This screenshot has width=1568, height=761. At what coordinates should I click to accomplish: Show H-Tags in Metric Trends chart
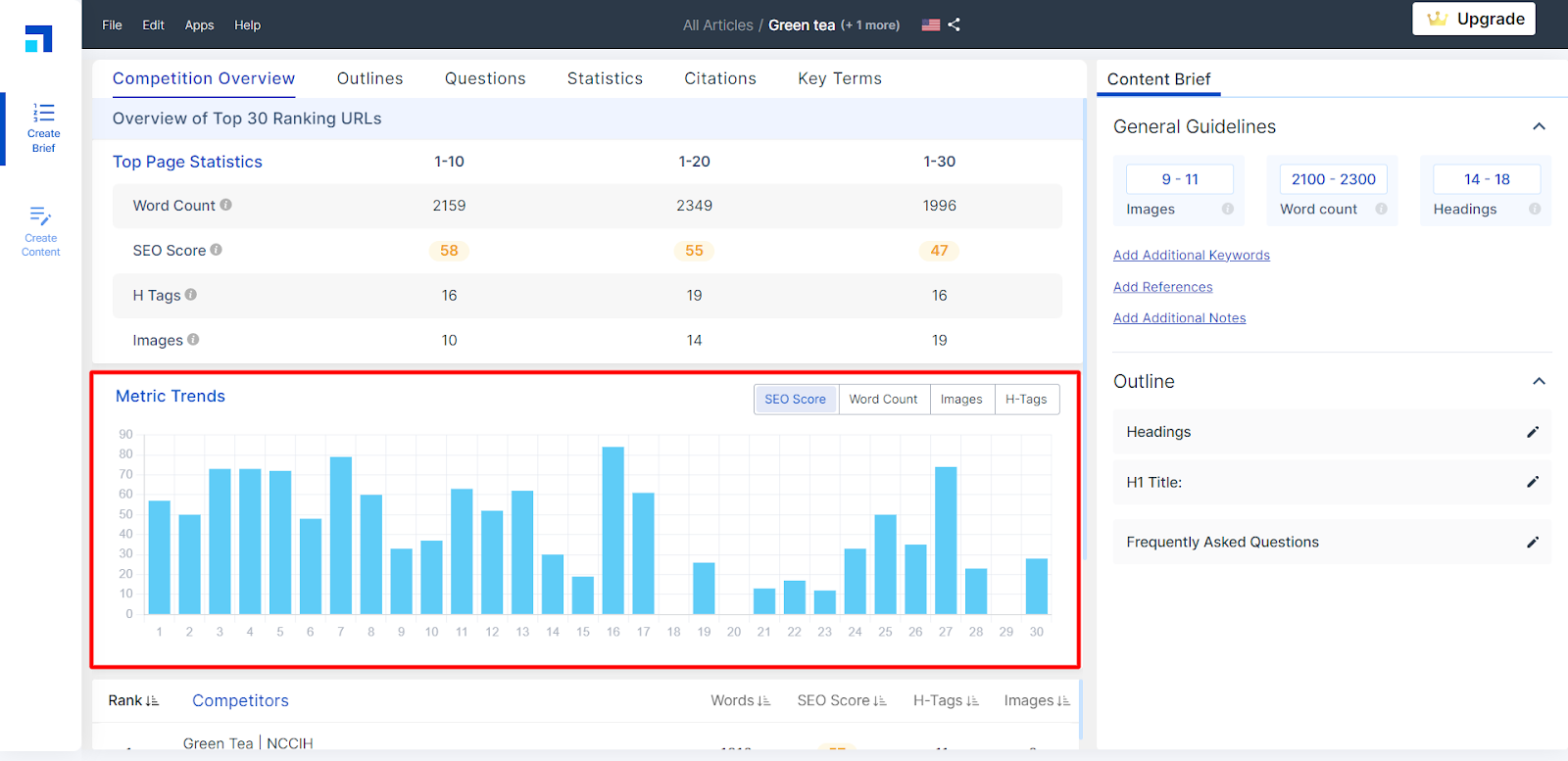1026,400
